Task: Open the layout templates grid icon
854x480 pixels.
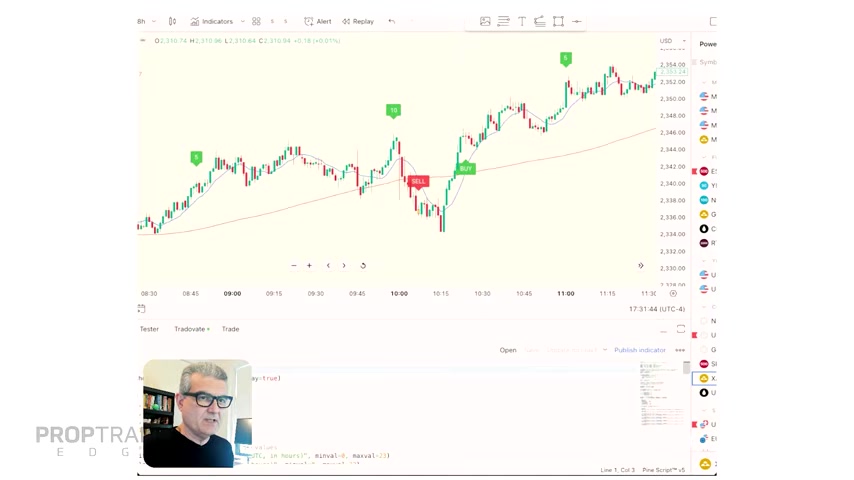Action: 256,21
